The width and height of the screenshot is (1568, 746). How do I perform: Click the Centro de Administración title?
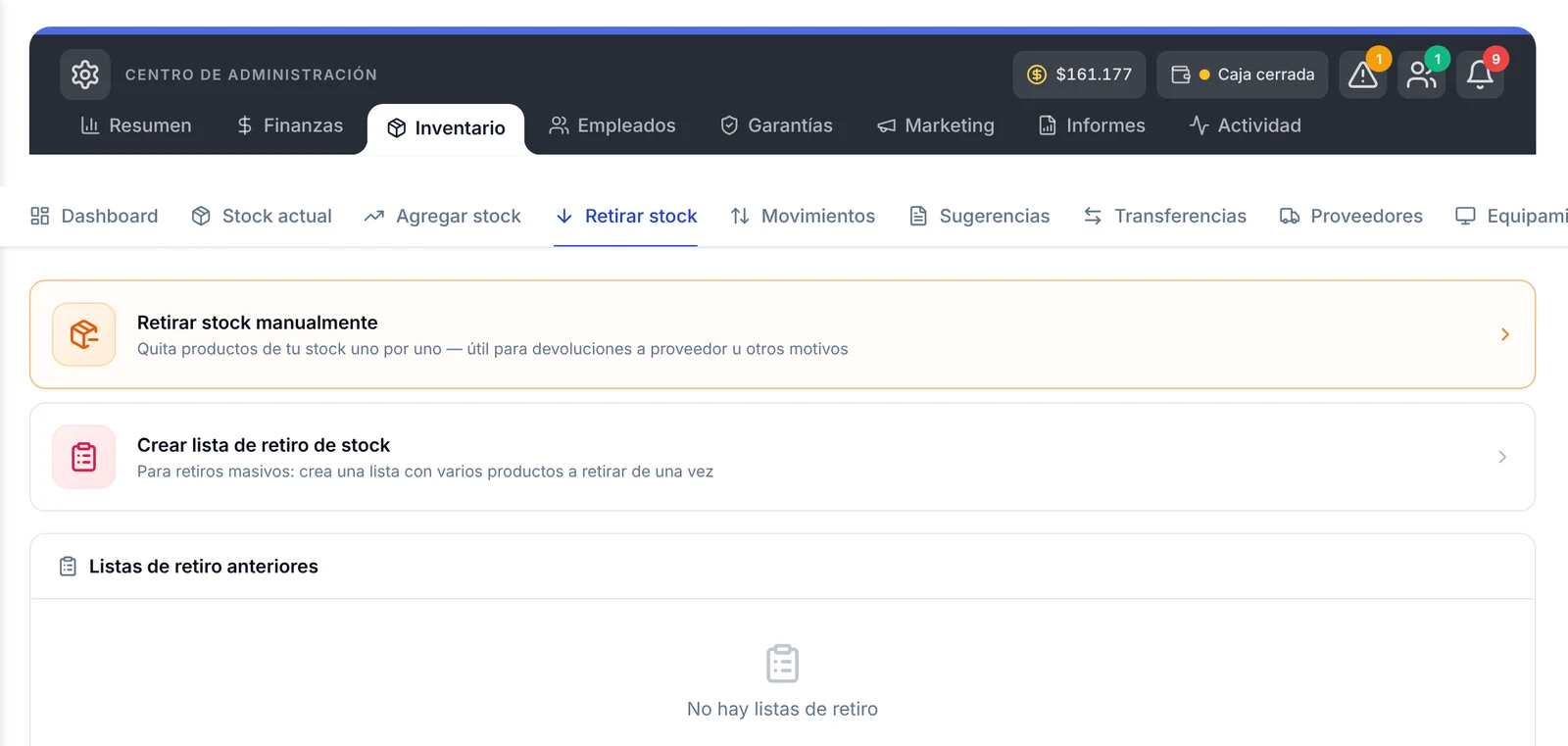coord(251,75)
